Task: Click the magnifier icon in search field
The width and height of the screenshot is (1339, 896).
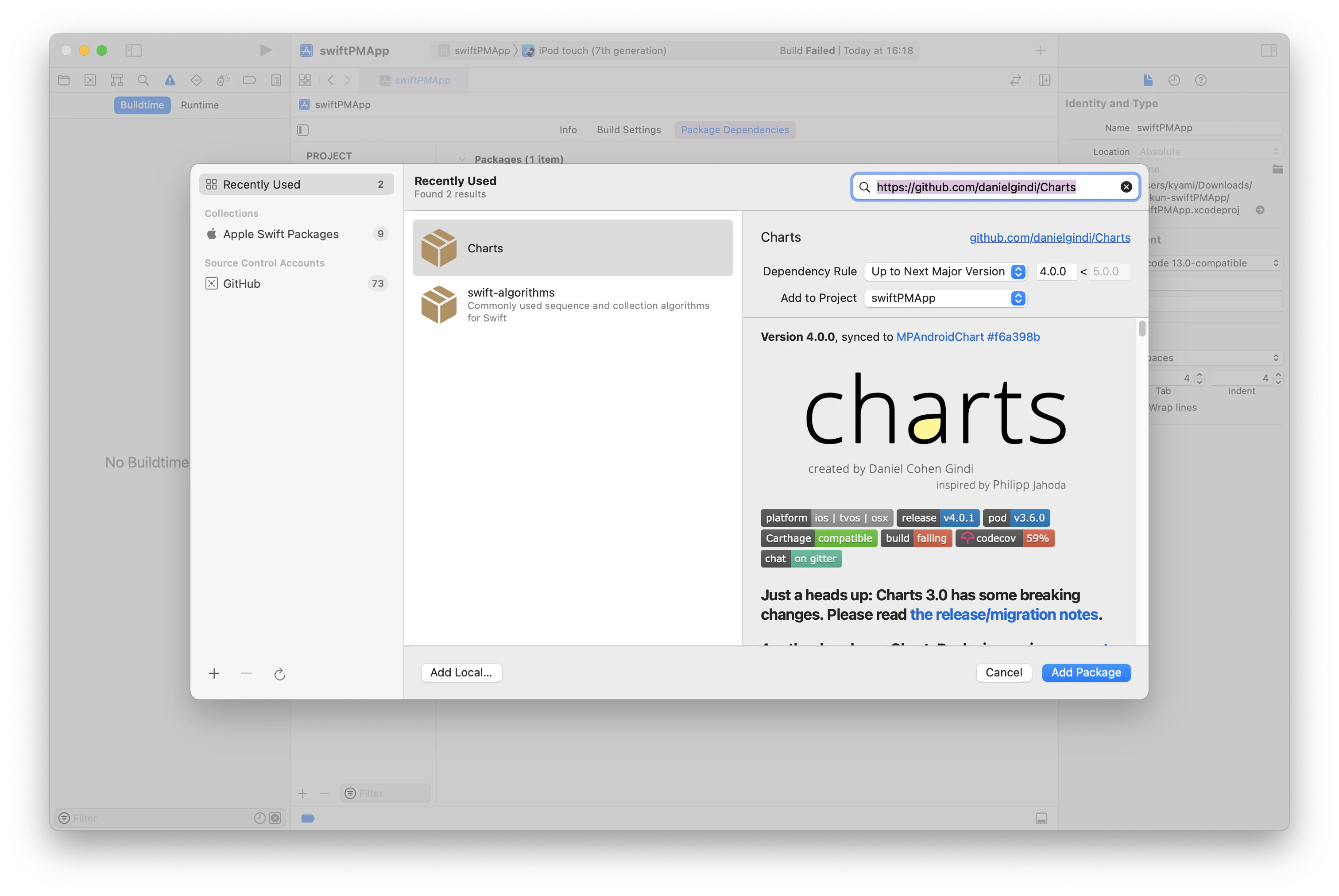Action: coord(865,187)
